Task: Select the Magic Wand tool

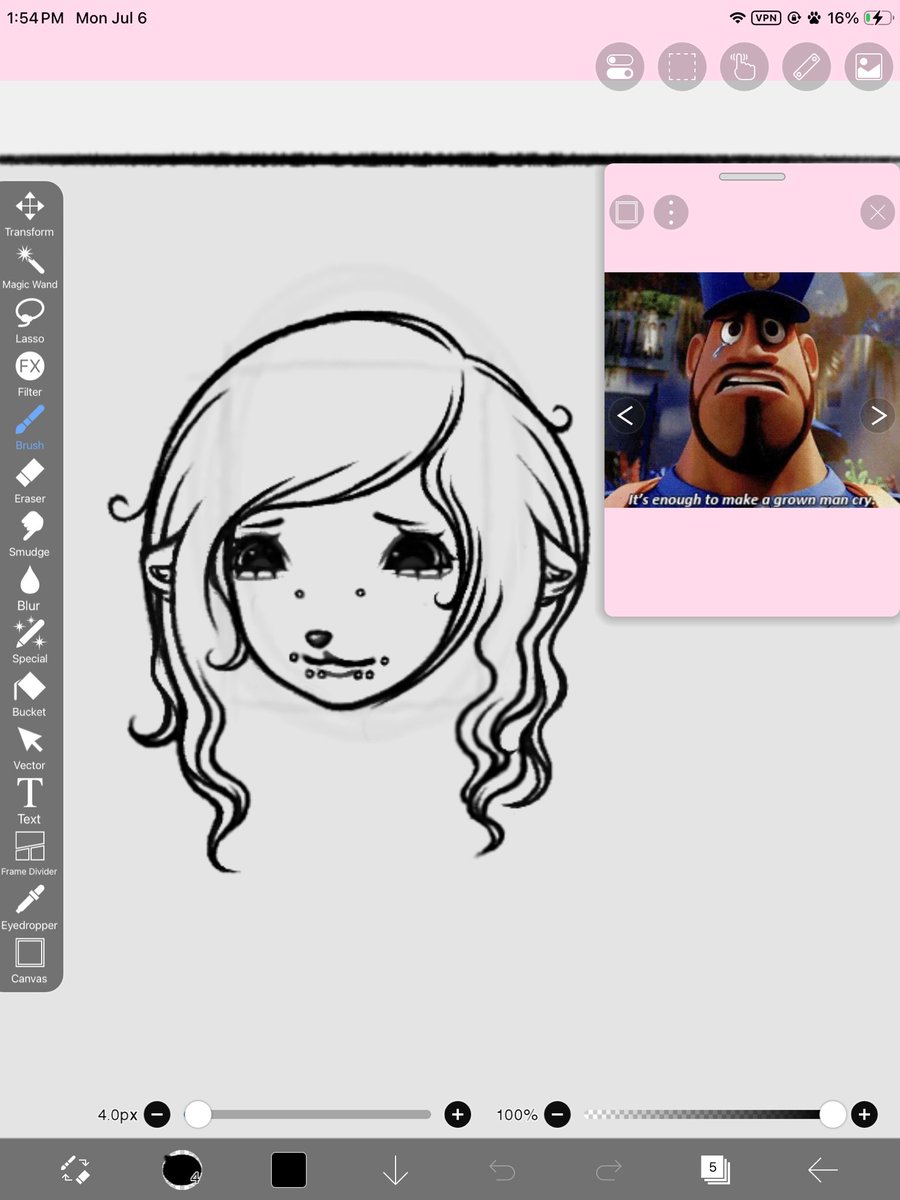Action: [29, 267]
